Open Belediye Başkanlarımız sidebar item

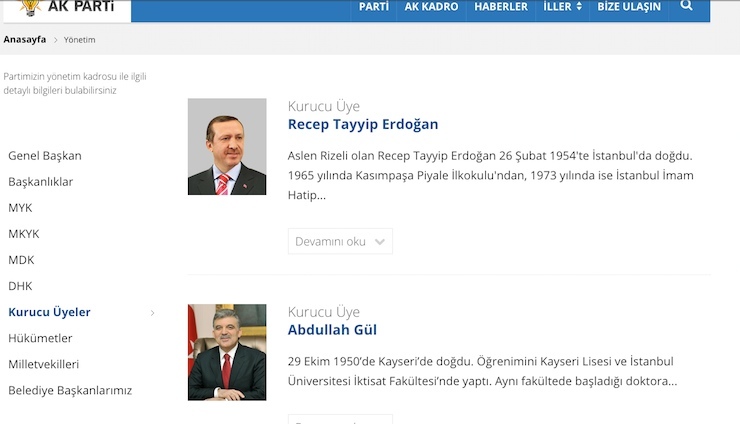(x=70, y=390)
